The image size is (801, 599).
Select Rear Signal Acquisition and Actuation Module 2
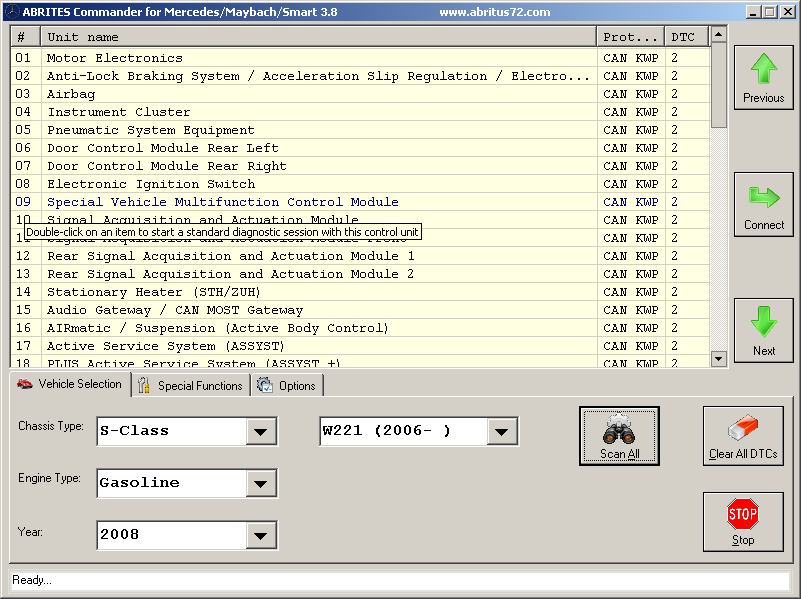tap(360, 274)
